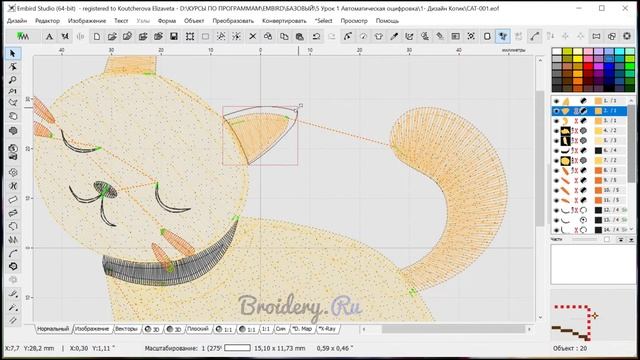Switch to the *X-Ray view tab
The image size is (640, 360).
327,329
